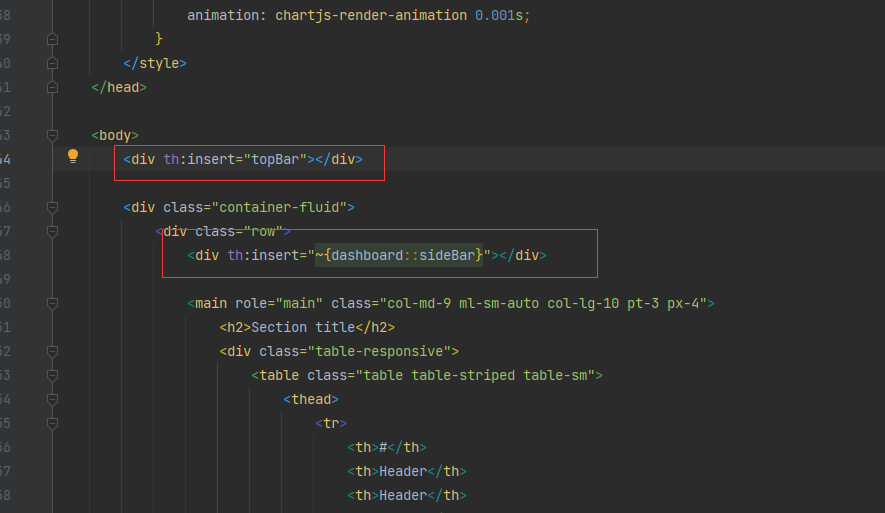Collapse the table-responsive div fold marker
The height and width of the screenshot is (513, 885).
click(52, 352)
